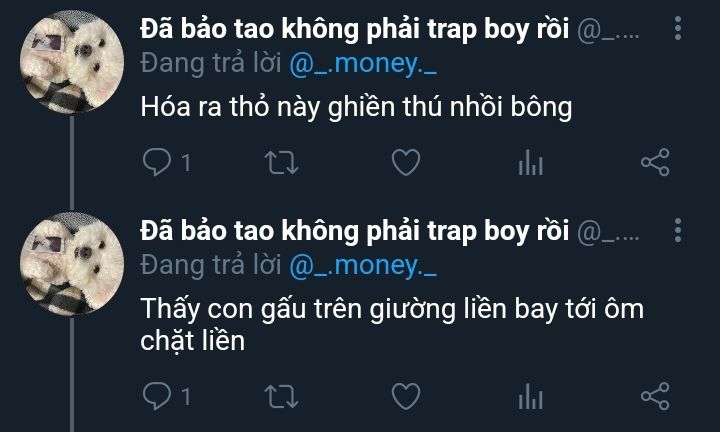Viewport: 720px width, 432px height.
Task: Open @_.money._ link in second tweet
Action: point(363,266)
